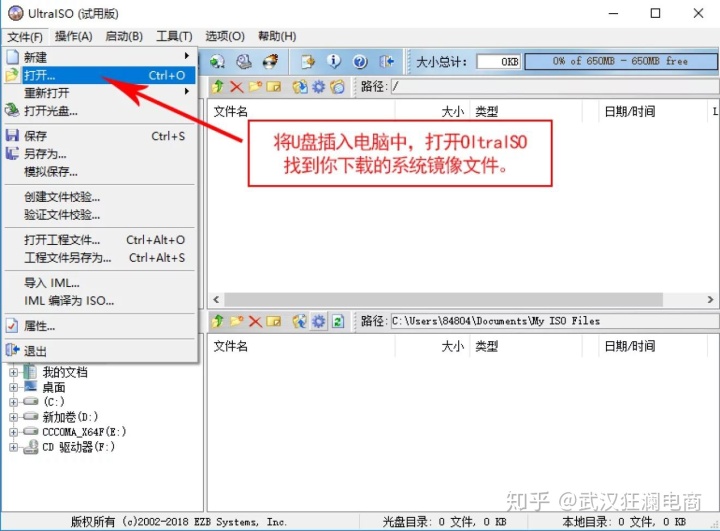
Task: Click the red delete X in image toolbar
Action: (236, 86)
